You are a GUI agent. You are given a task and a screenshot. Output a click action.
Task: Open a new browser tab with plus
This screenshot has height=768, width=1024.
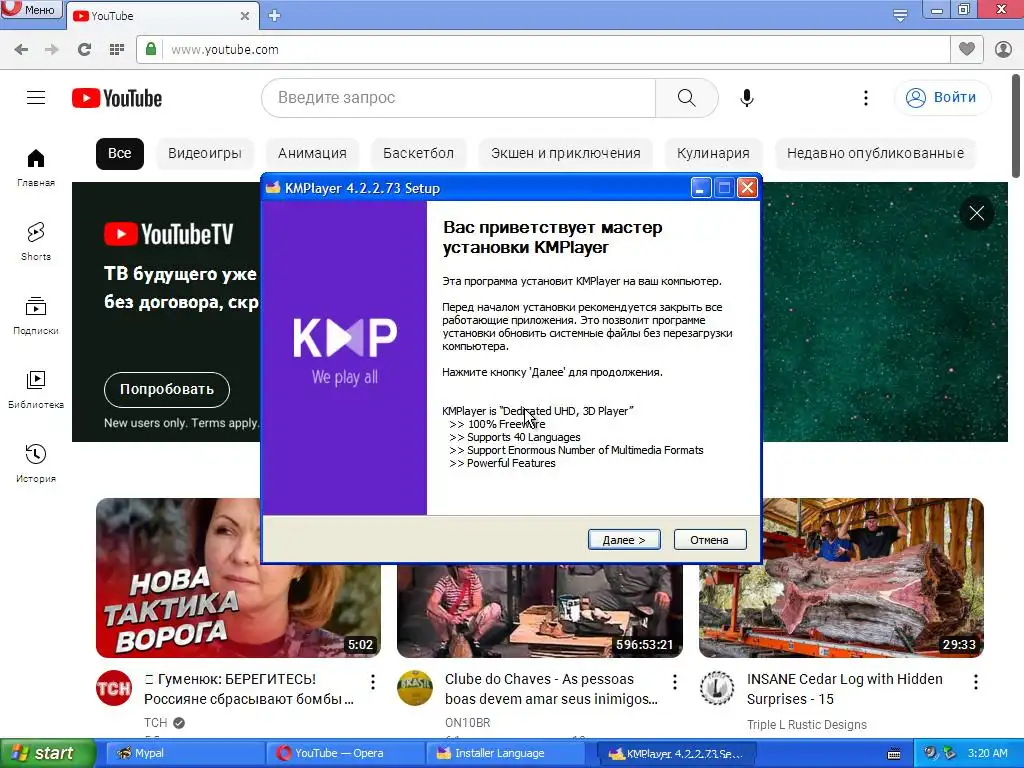(x=274, y=16)
